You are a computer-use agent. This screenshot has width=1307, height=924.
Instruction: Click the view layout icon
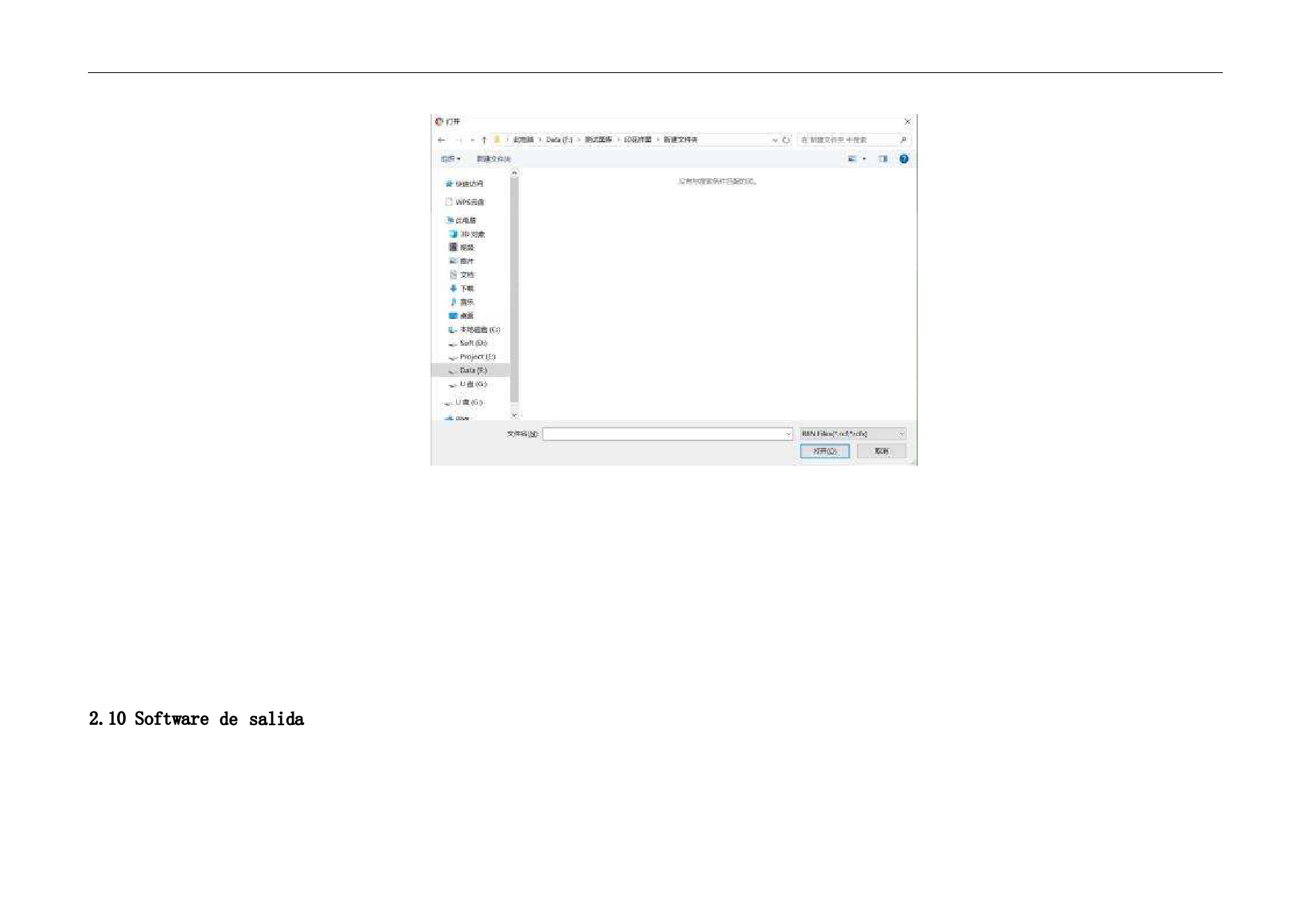pyautogui.click(x=852, y=159)
